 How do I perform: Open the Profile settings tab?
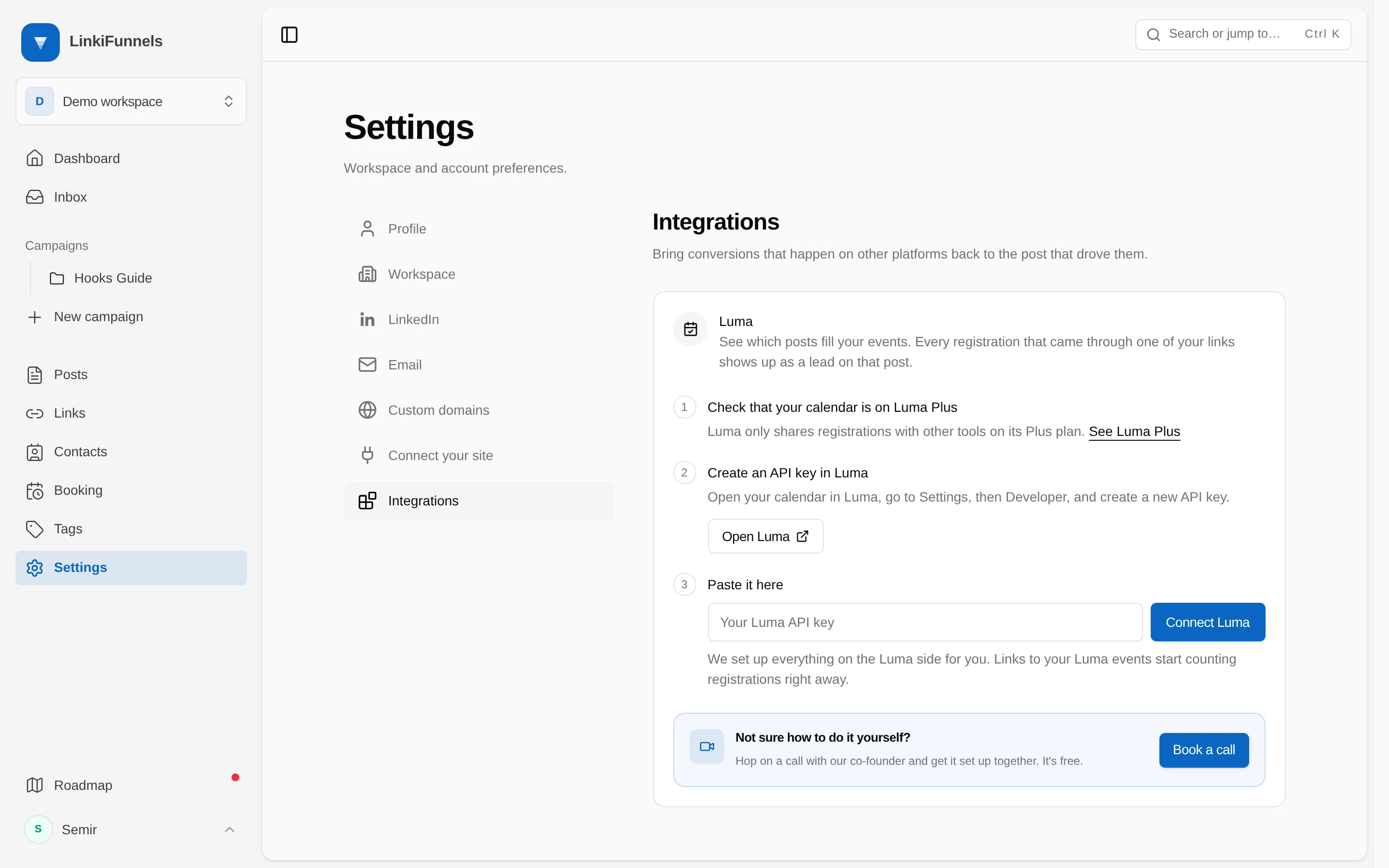coord(479,229)
